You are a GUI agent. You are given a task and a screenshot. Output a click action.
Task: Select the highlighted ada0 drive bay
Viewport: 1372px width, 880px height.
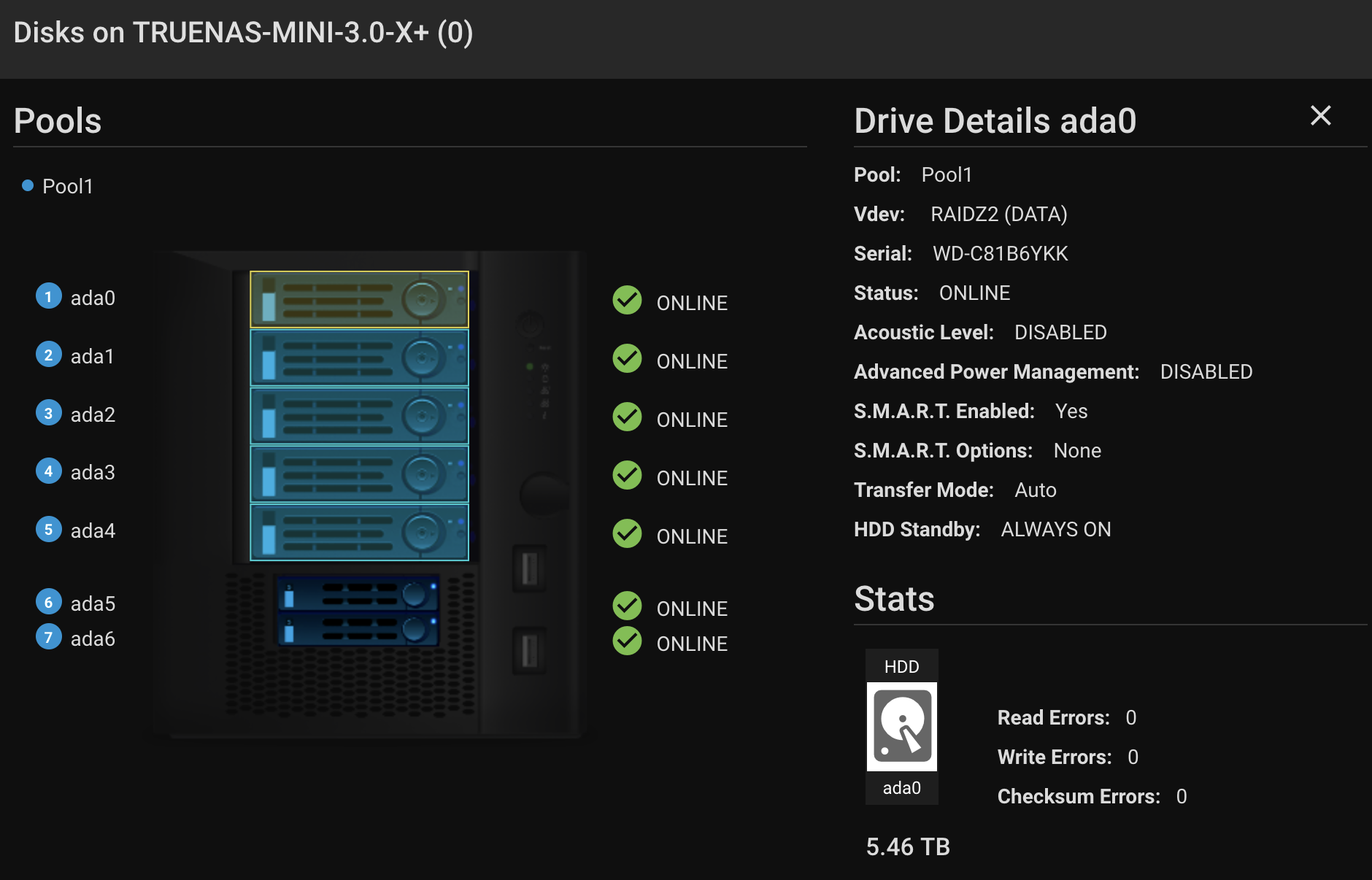pos(359,299)
